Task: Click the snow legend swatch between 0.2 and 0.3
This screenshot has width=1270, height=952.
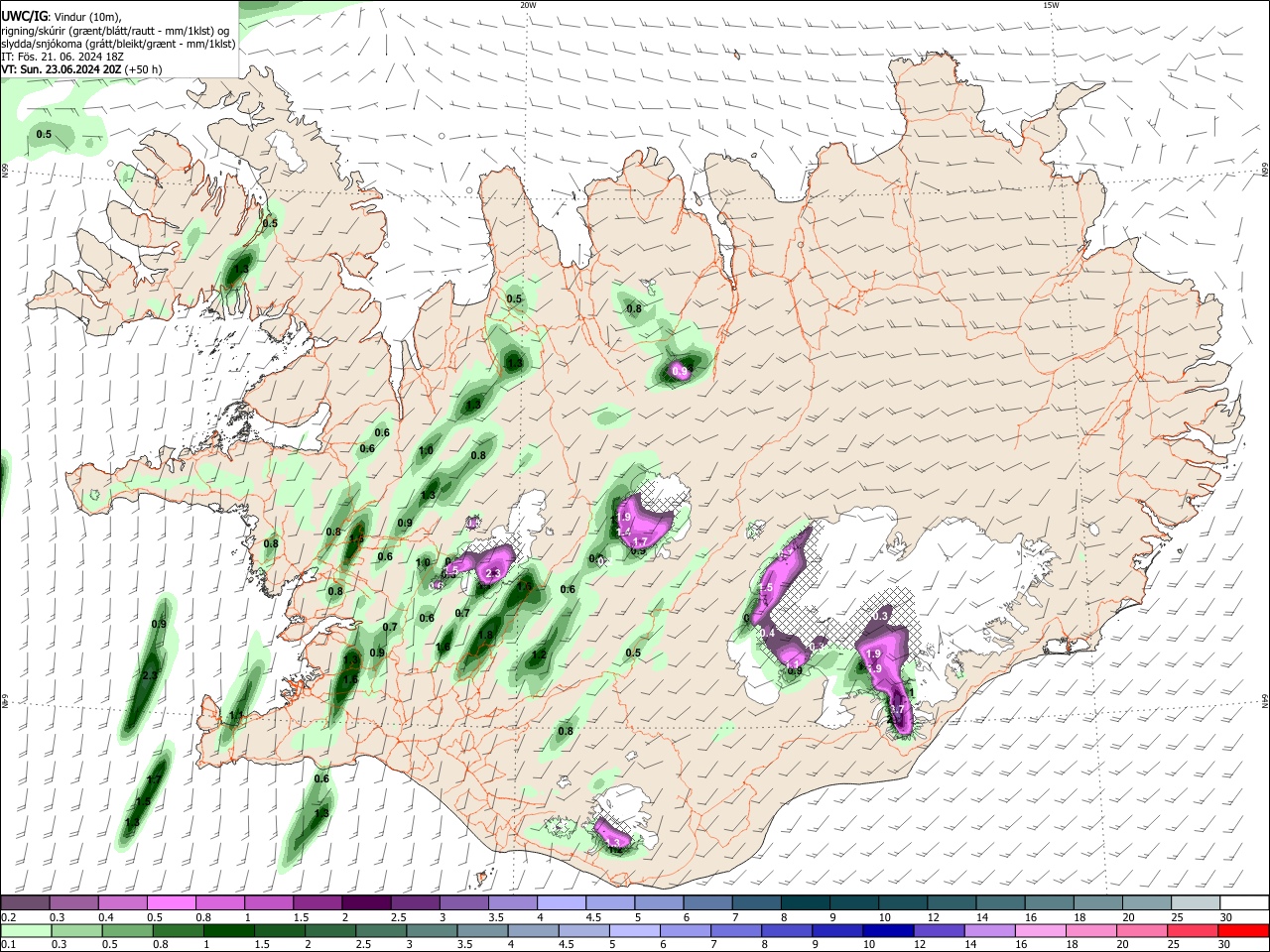Action: (25, 902)
